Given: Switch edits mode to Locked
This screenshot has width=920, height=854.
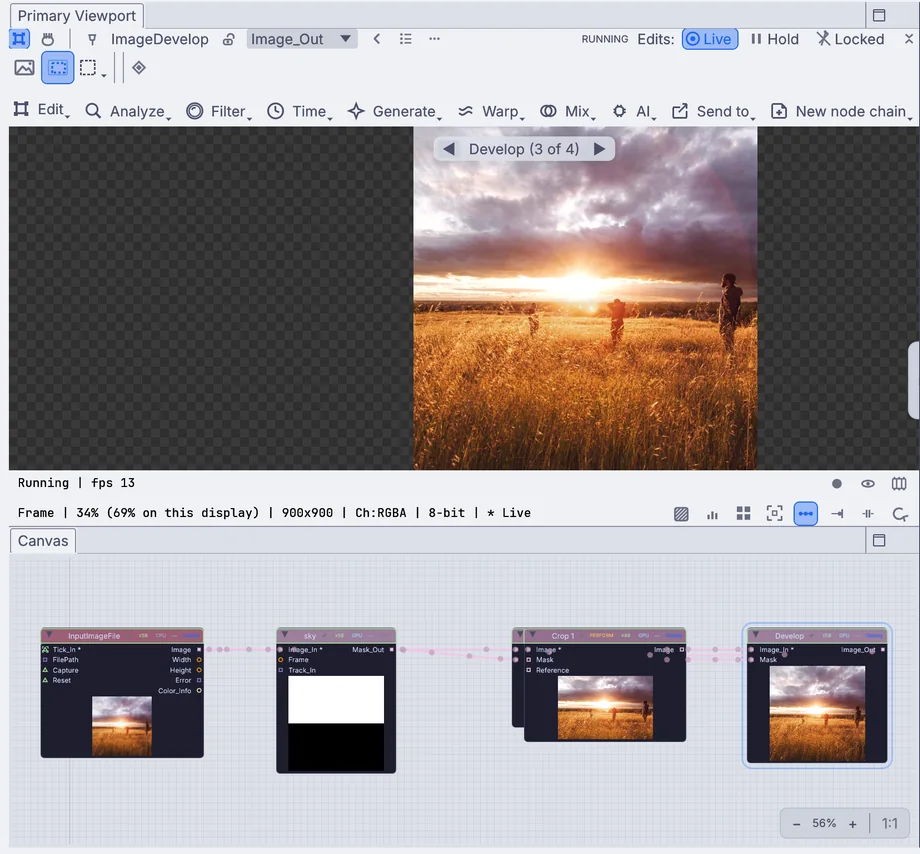Looking at the screenshot, I should [x=850, y=39].
